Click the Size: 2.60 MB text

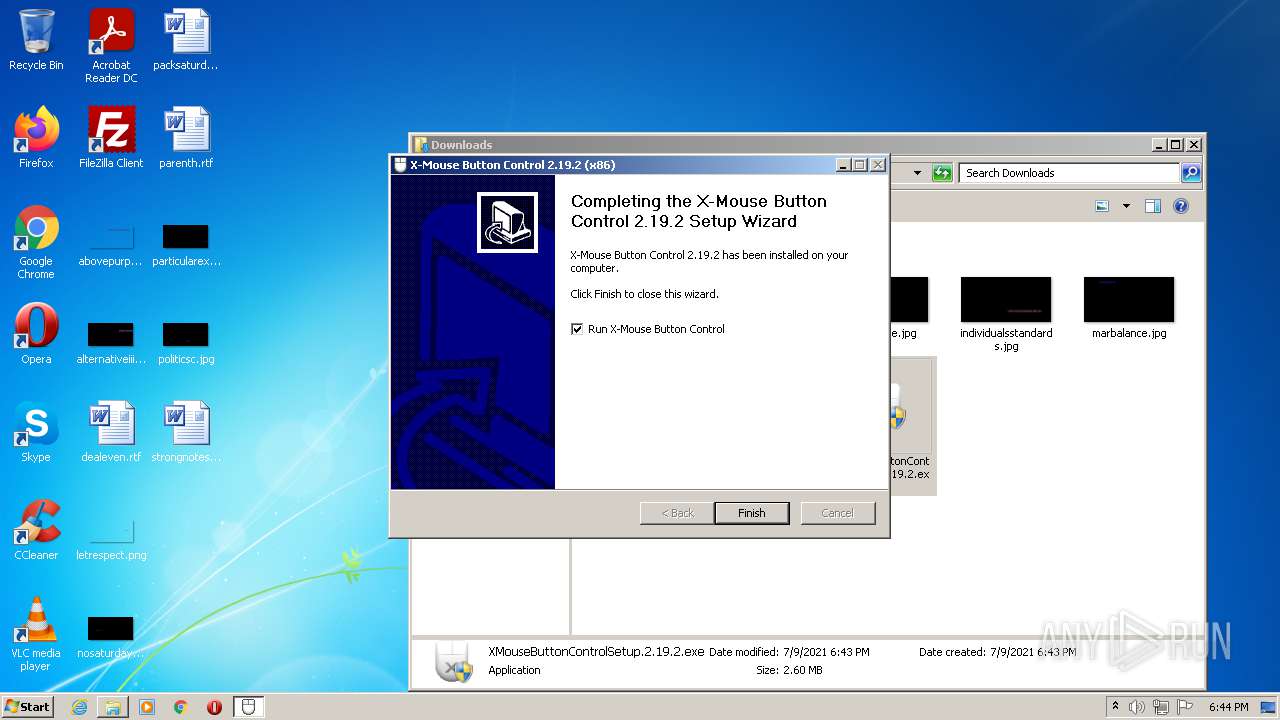(x=789, y=670)
